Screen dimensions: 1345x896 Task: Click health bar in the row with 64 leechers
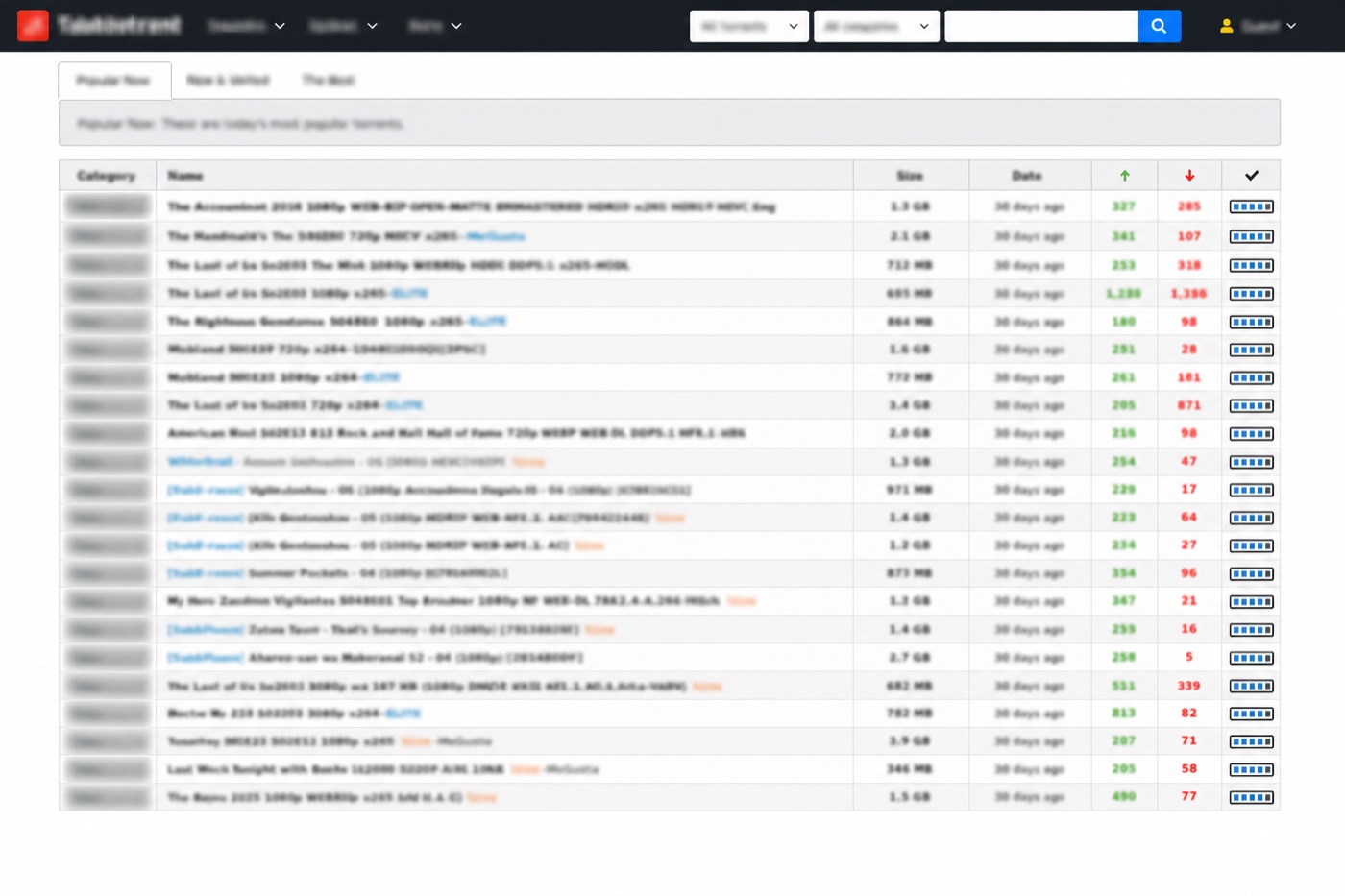1251,518
